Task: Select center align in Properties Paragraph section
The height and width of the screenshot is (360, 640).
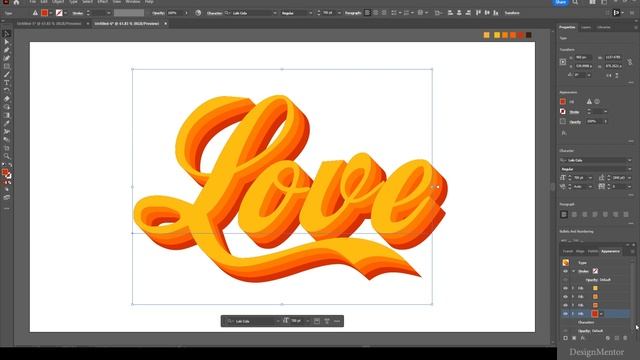Action: (x=574, y=215)
